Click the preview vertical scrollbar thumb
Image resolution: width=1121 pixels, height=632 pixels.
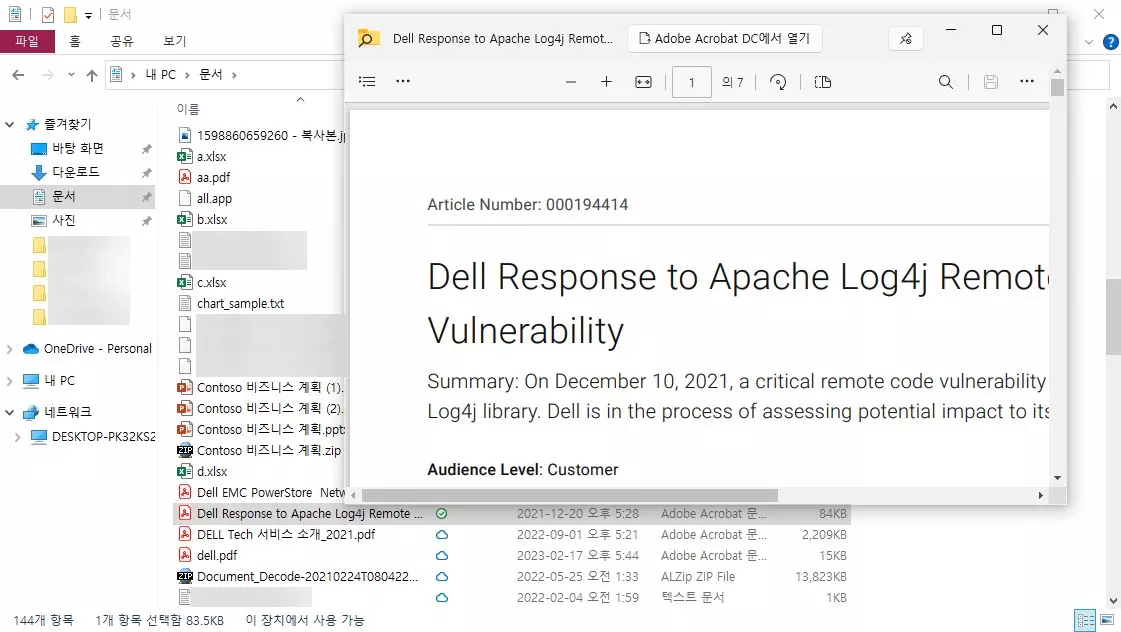click(x=1057, y=87)
